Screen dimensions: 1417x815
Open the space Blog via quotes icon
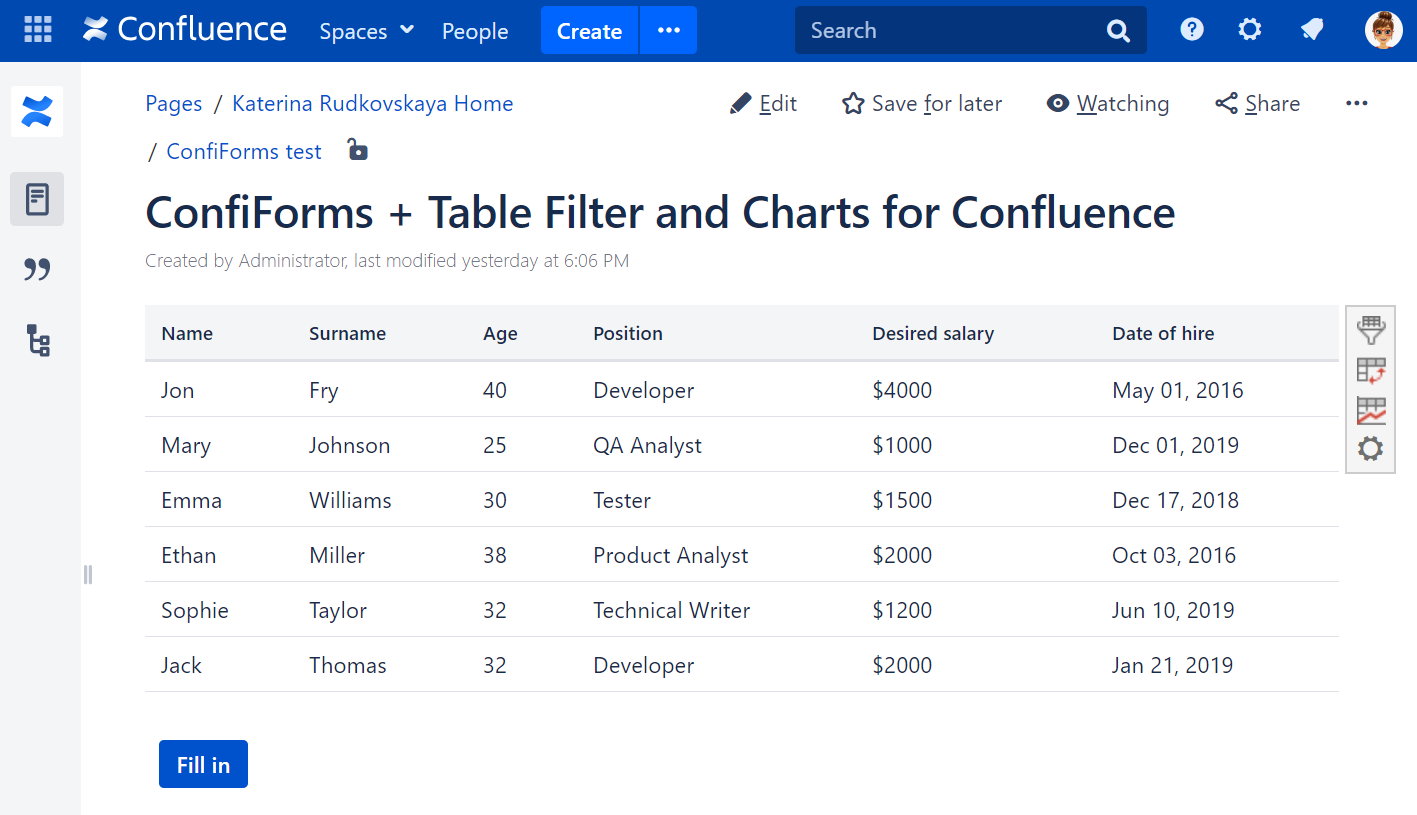37,269
